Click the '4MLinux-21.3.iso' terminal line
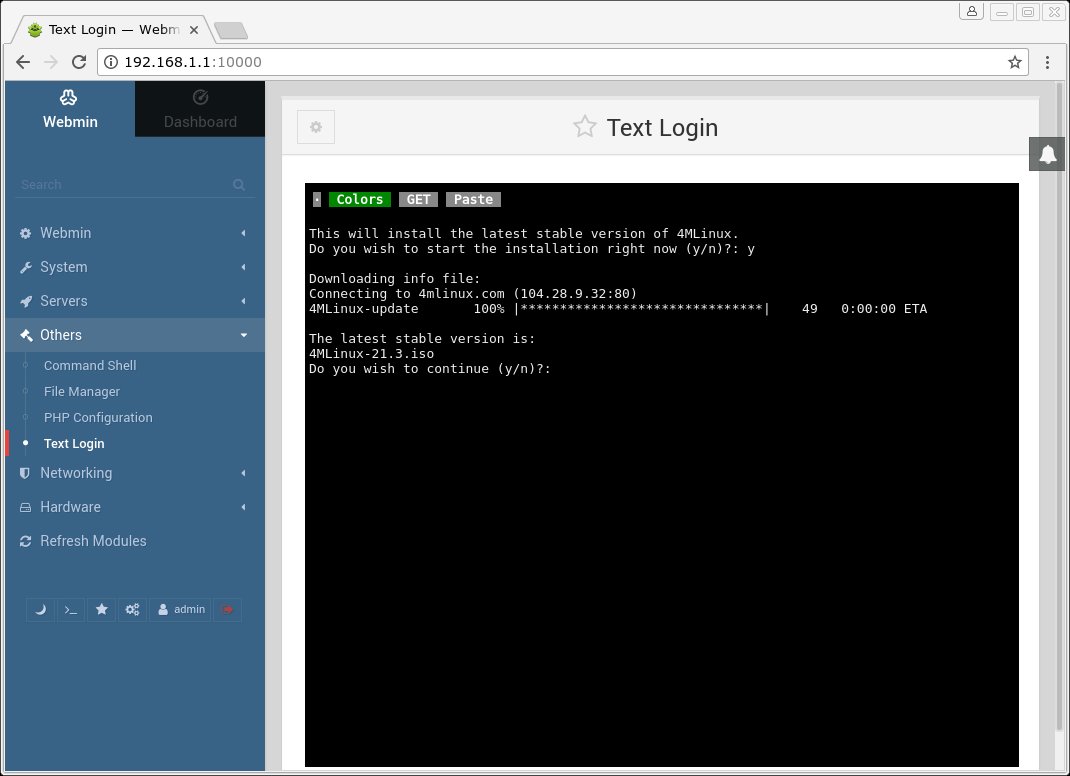1070x776 pixels. 371,354
